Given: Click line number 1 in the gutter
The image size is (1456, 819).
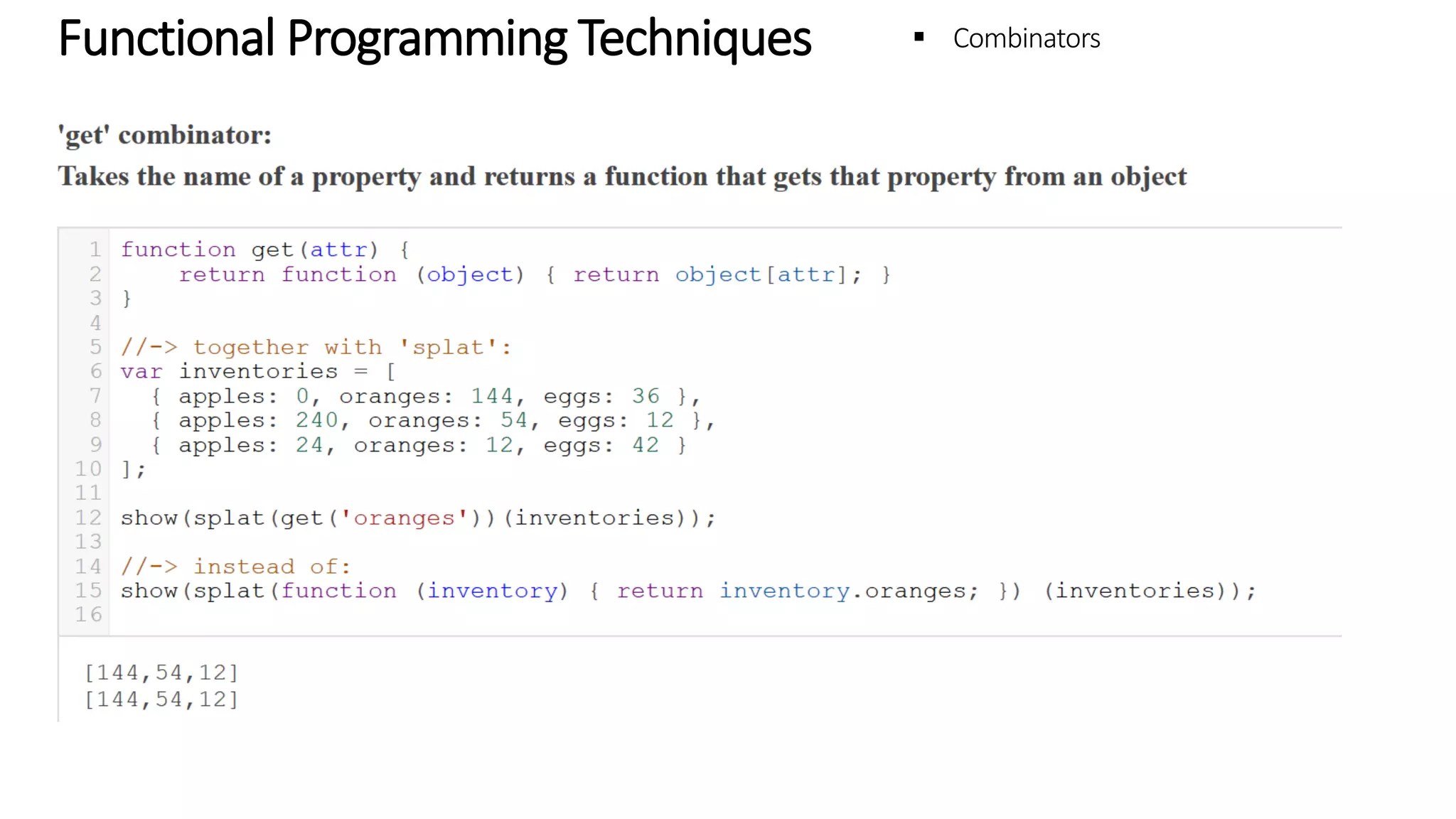Looking at the screenshot, I should (95, 250).
